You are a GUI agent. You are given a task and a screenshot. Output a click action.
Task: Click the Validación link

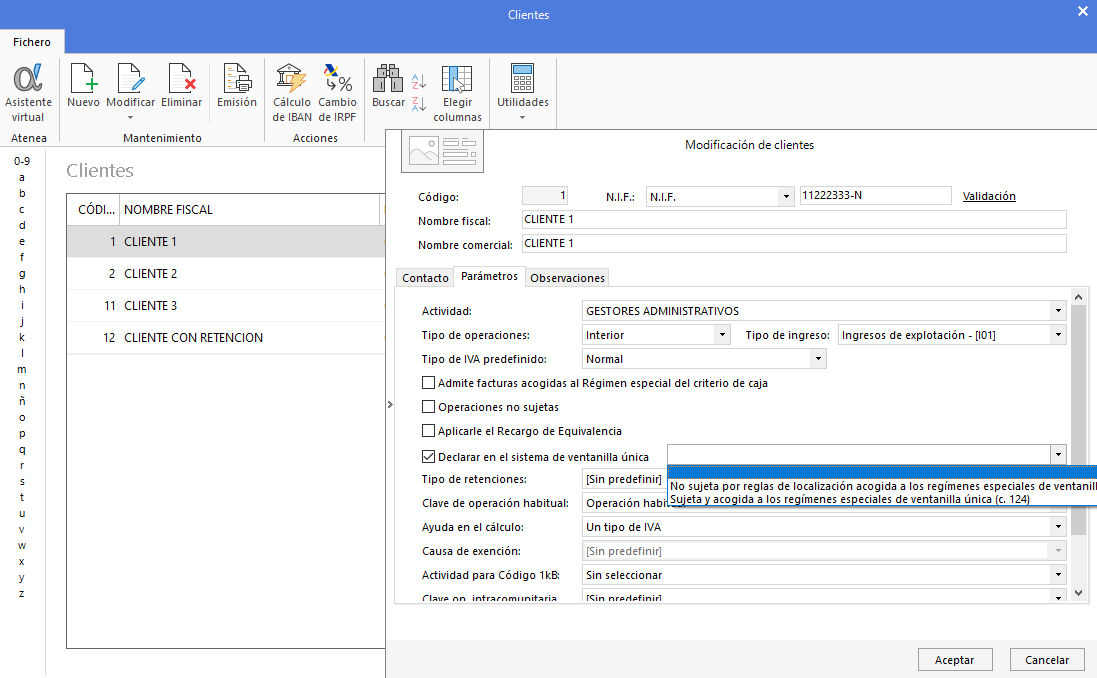(x=989, y=196)
